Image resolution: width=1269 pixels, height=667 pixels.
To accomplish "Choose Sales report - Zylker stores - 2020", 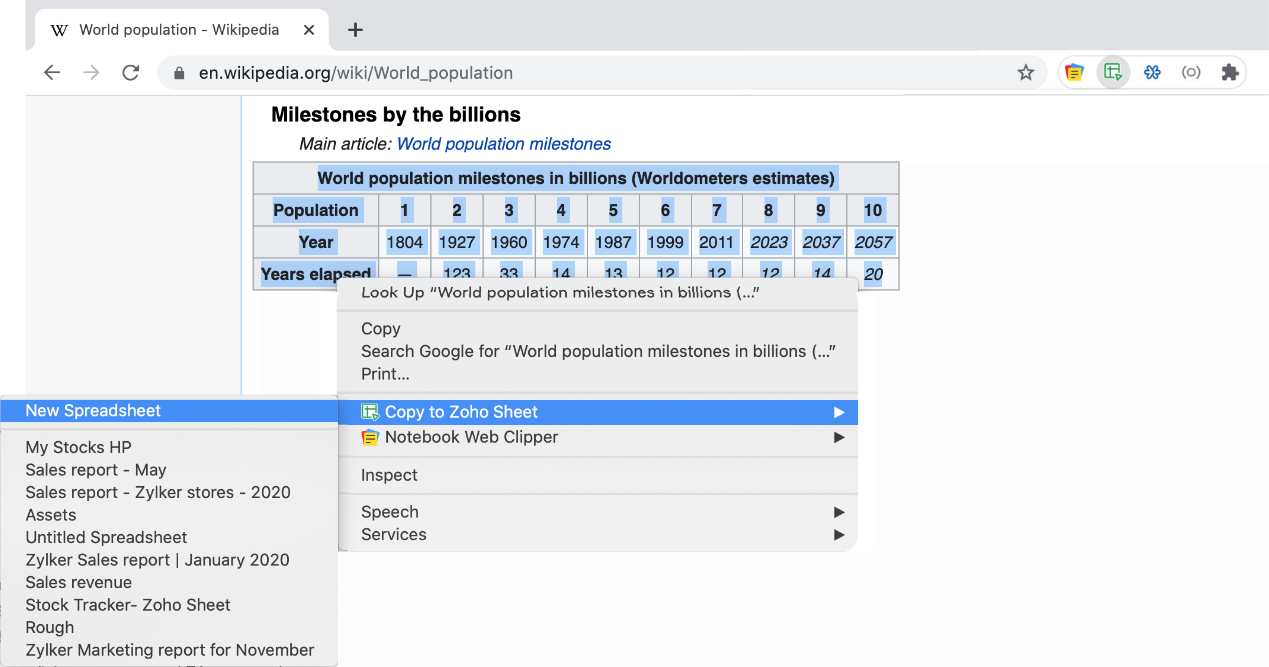I will click(169, 493).
